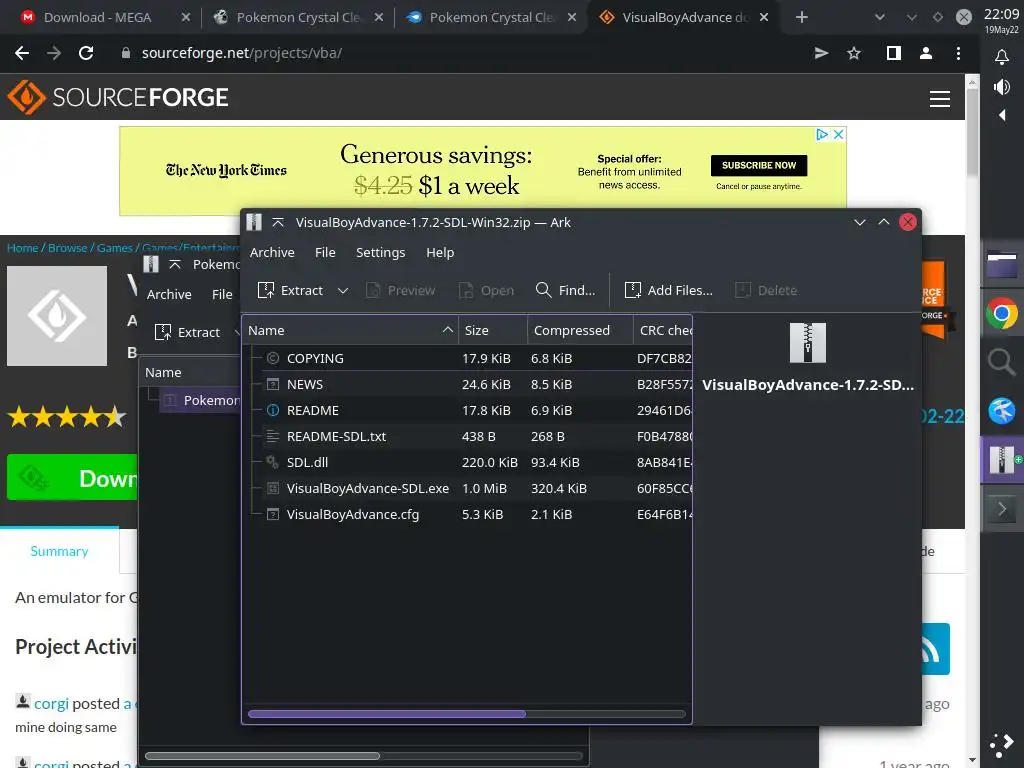Click the SourceForge logo
Screen dimensions: 1024x768
[118, 97]
